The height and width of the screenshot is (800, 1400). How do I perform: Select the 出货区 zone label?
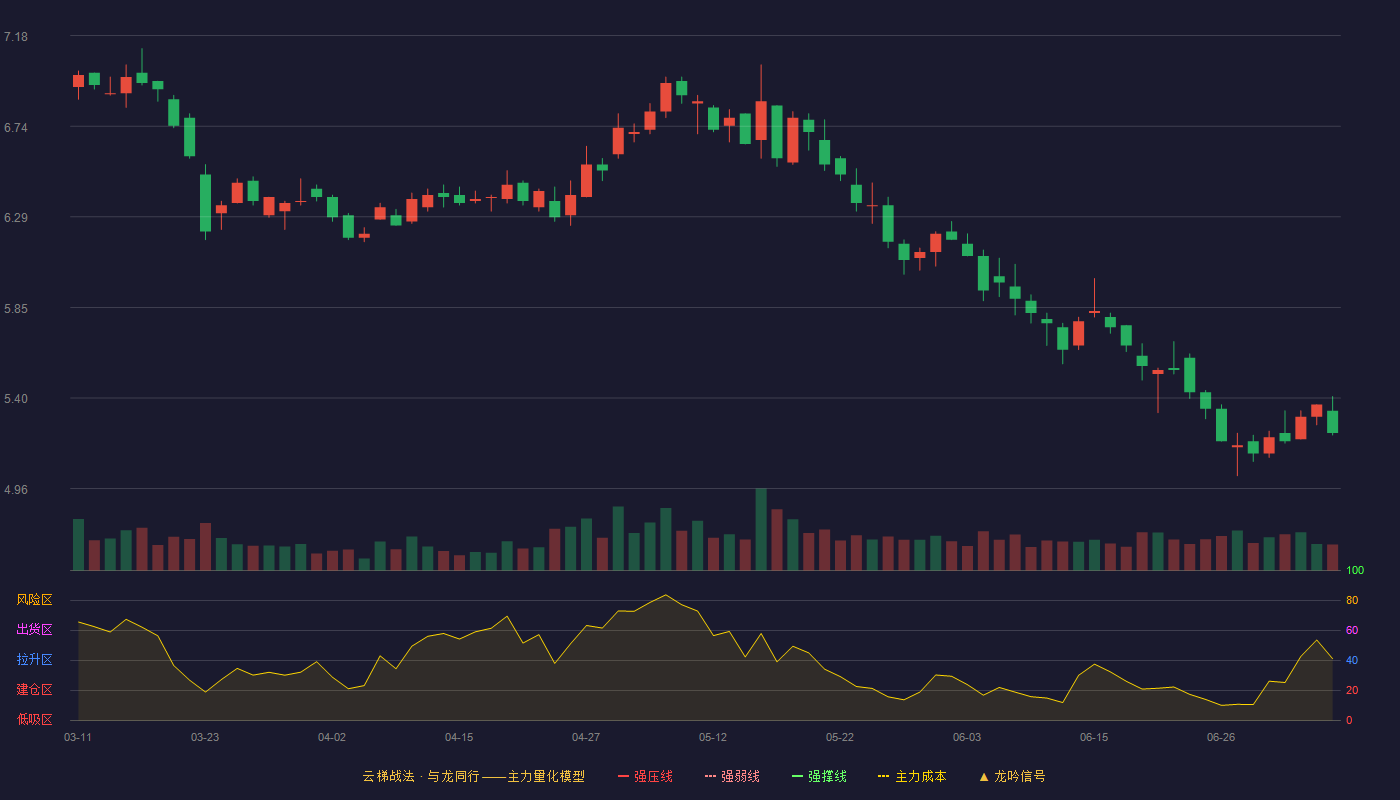tap(34, 630)
